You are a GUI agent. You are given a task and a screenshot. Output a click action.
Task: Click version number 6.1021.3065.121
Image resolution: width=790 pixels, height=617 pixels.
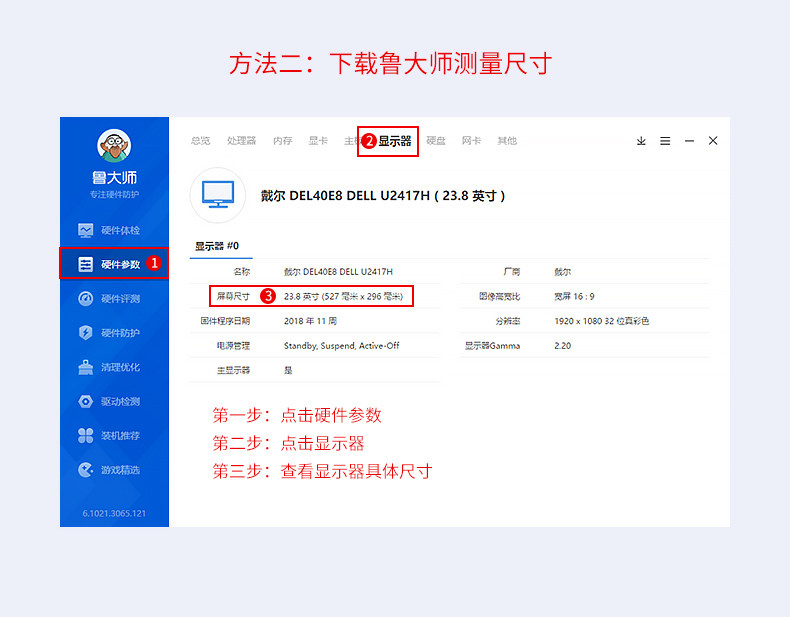click(114, 513)
